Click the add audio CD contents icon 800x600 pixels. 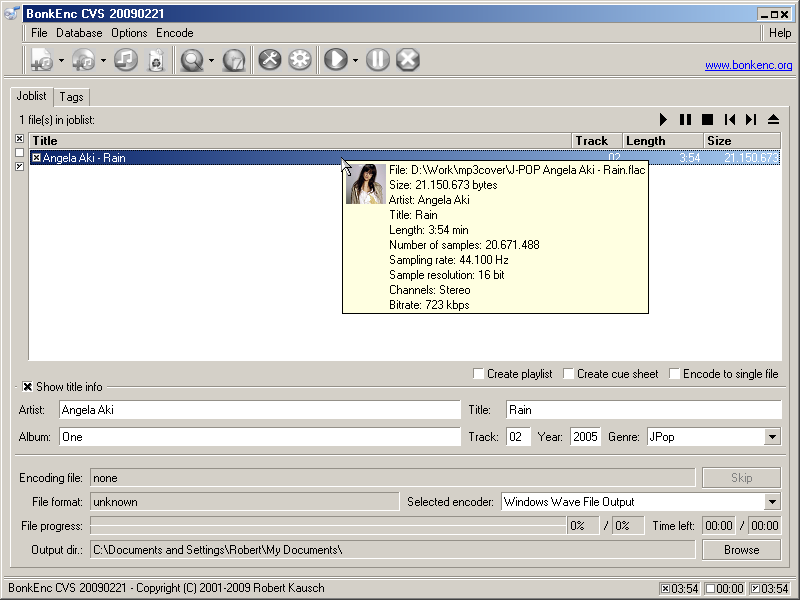point(83,60)
